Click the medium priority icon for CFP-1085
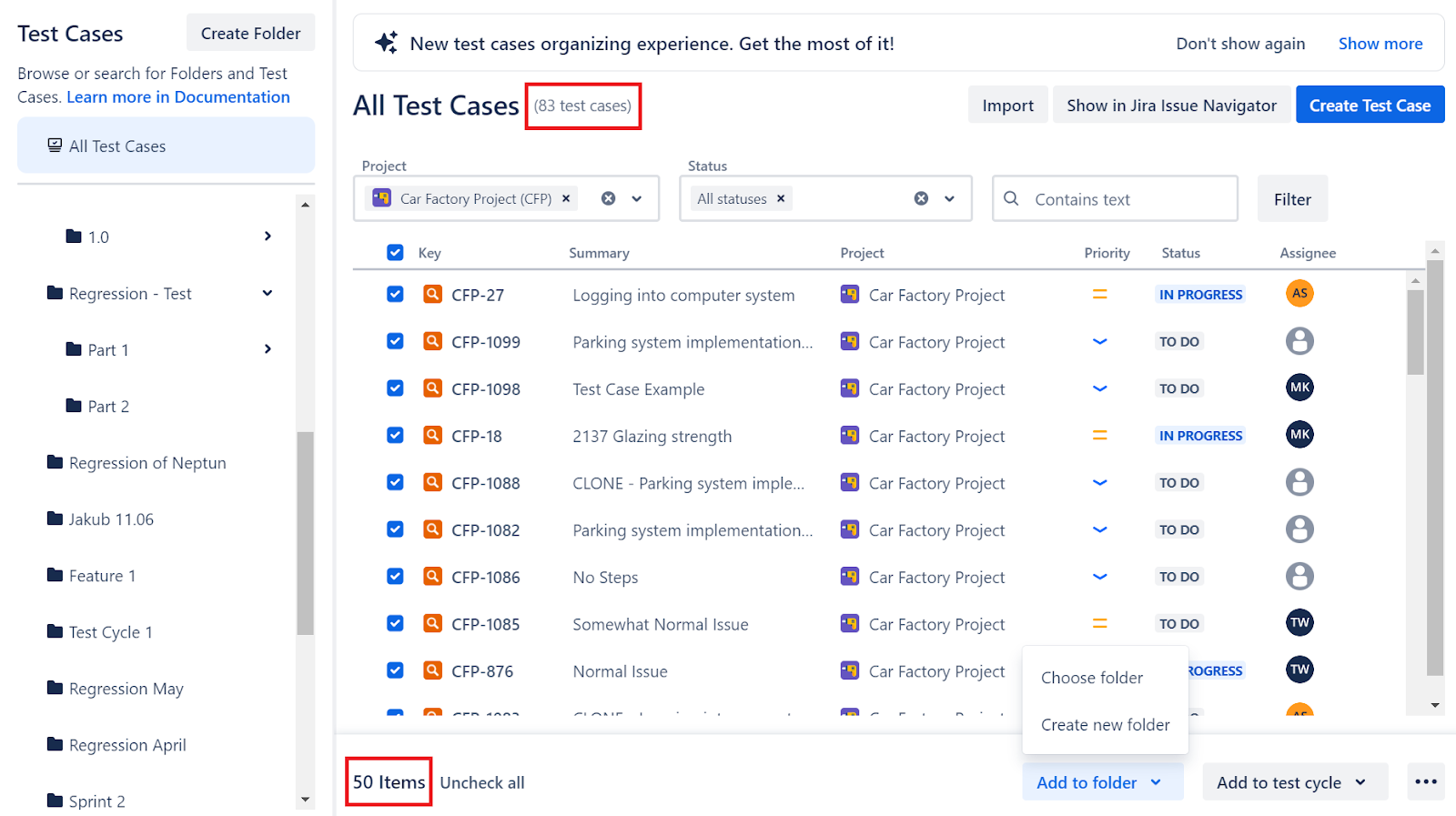This screenshot has height=816, width=1456. (x=1099, y=623)
